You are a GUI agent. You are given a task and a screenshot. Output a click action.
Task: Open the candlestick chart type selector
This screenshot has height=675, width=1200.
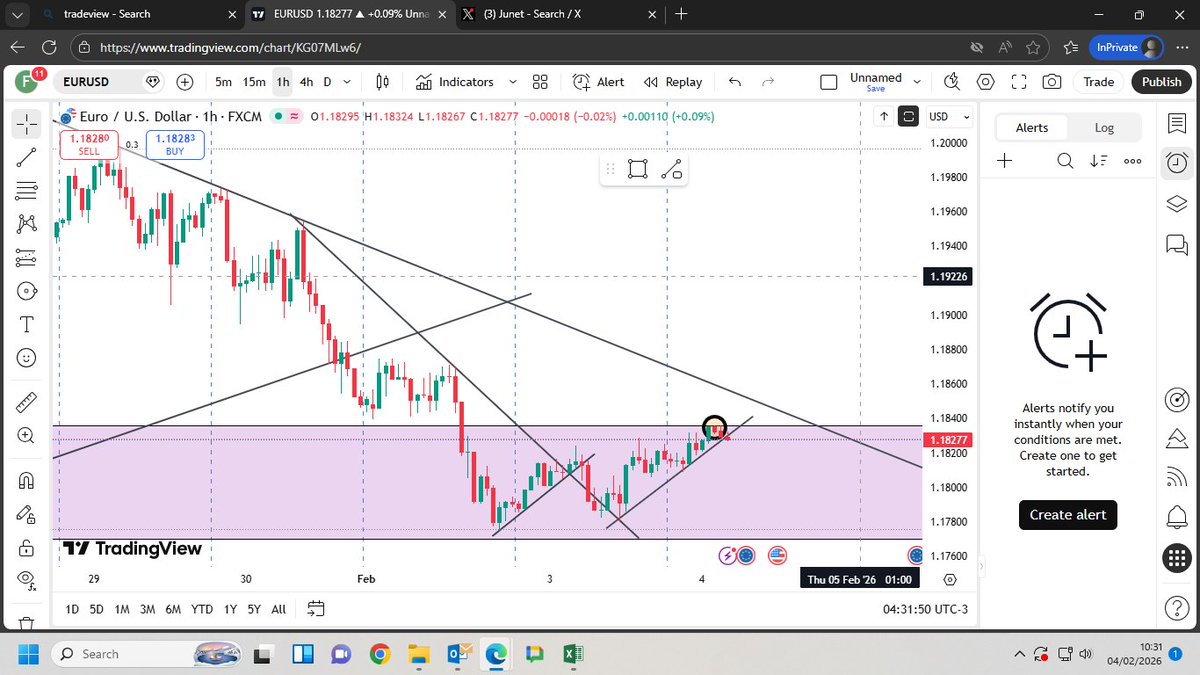(381, 82)
